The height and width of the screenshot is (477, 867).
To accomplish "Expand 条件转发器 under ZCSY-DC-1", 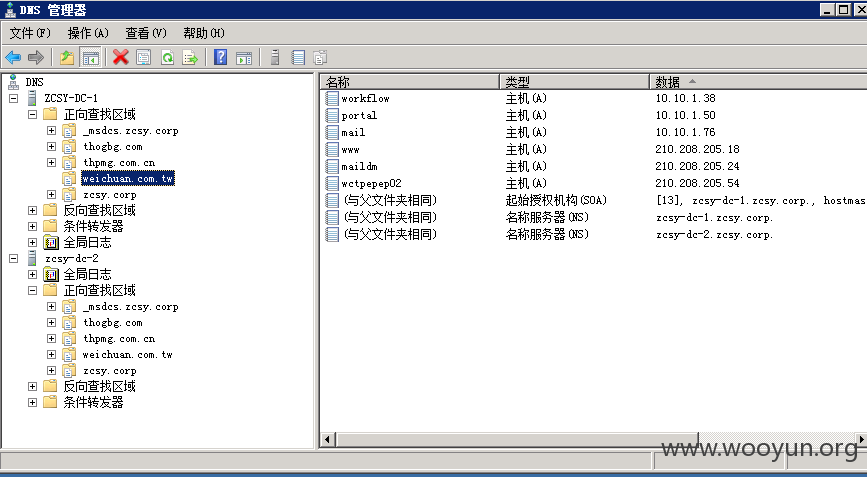I will pyautogui.click(x=33, y=227).
